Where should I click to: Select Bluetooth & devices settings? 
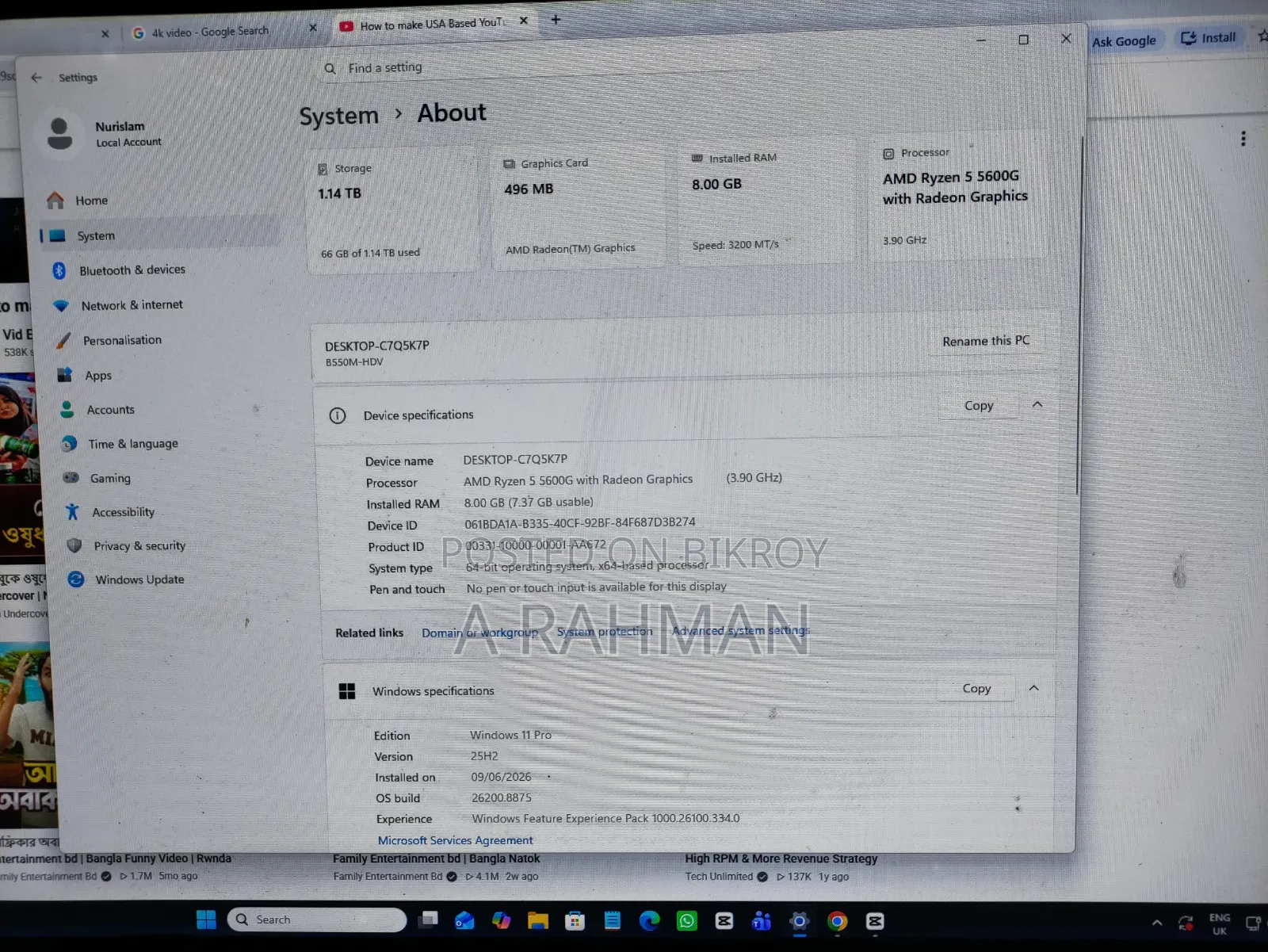[x=132, y=270]
